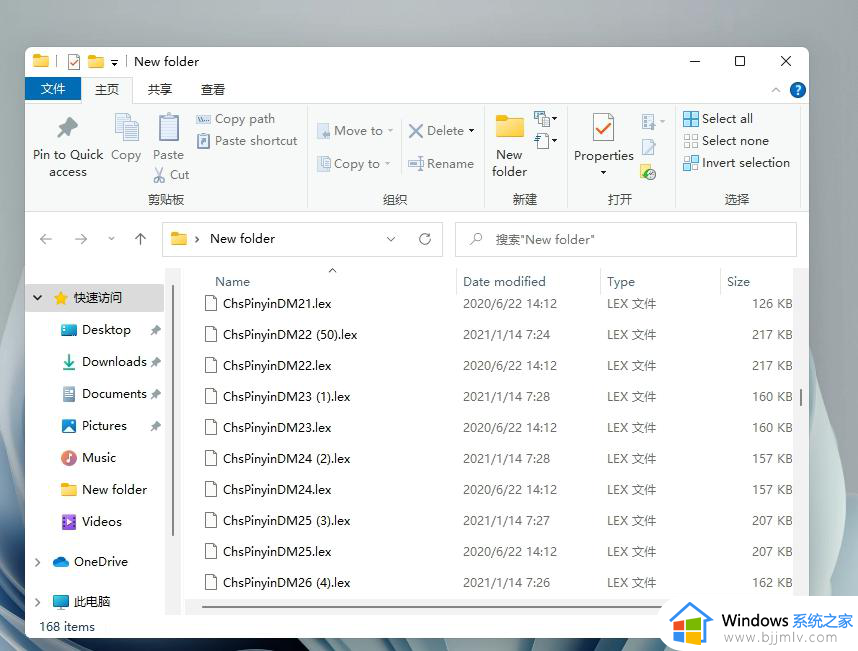Select file ChsPinyinDM23 (1).lex
The height and width of the screenshot is (651, 858).
pos(286,397)
